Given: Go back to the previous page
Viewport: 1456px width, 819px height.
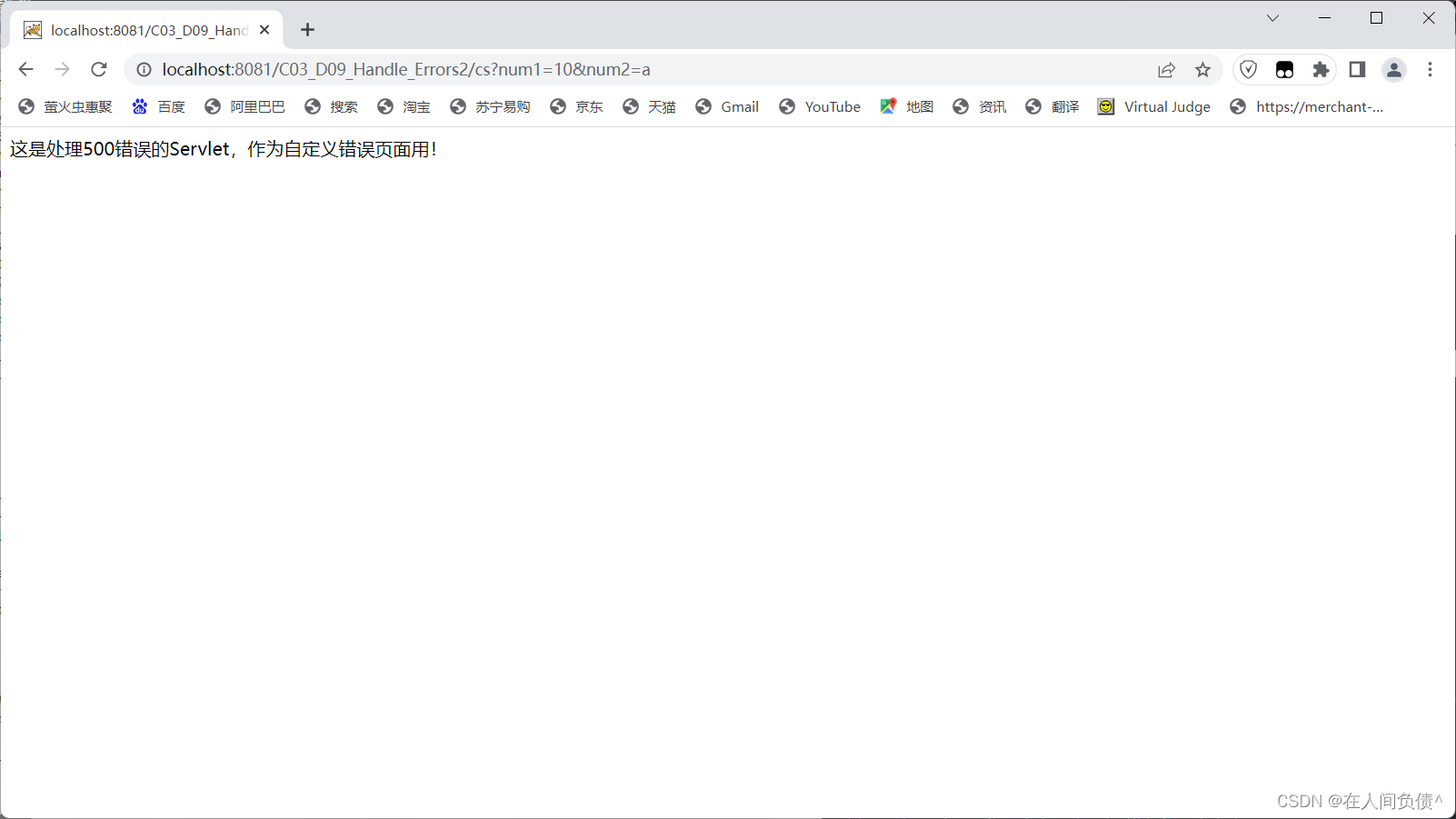Looking at the screenshot, I should pyautogui.click(x=25, y=69).
